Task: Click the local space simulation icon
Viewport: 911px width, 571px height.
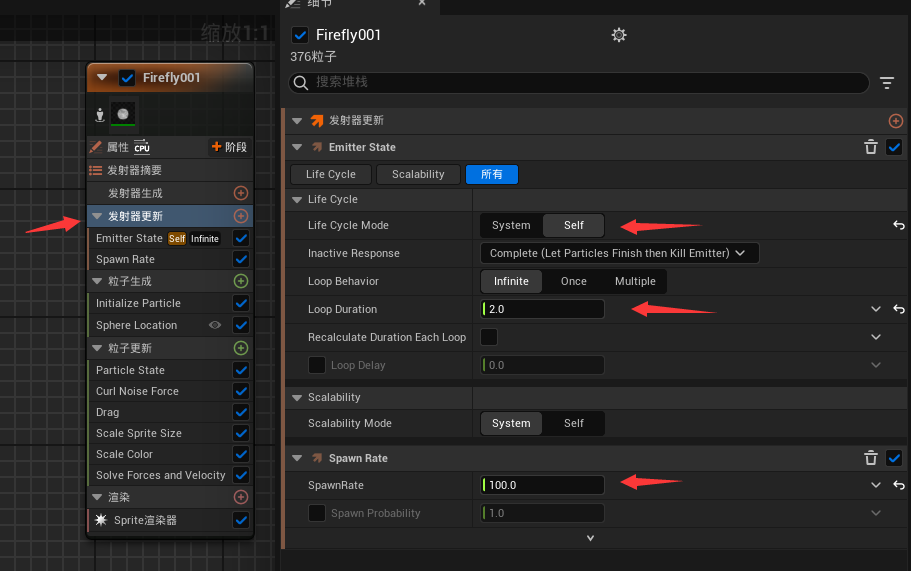Action: click(x=100, y=115)
